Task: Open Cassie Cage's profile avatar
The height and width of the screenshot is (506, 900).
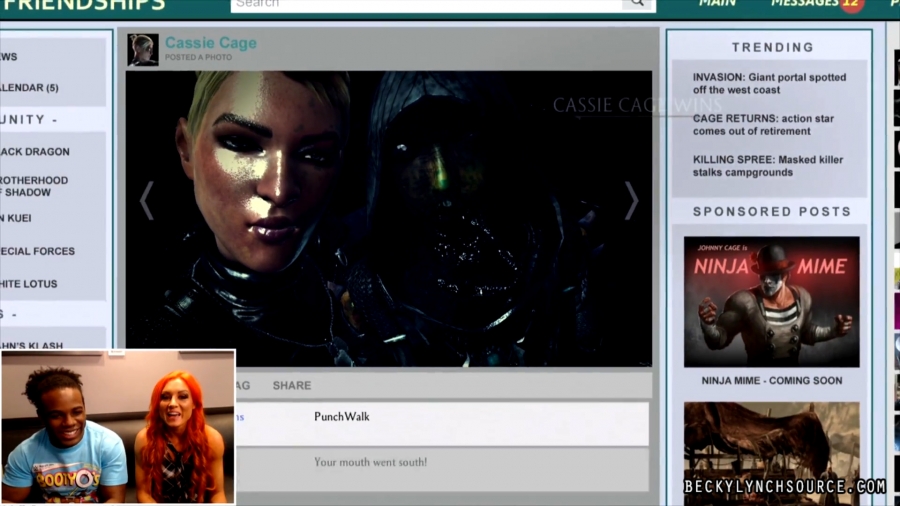Action: (x=143, y=50)
